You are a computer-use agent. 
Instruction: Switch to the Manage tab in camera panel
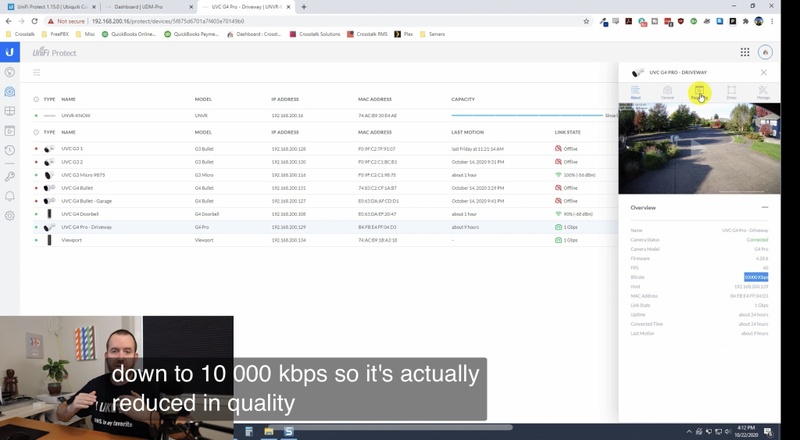coord(763,92)
